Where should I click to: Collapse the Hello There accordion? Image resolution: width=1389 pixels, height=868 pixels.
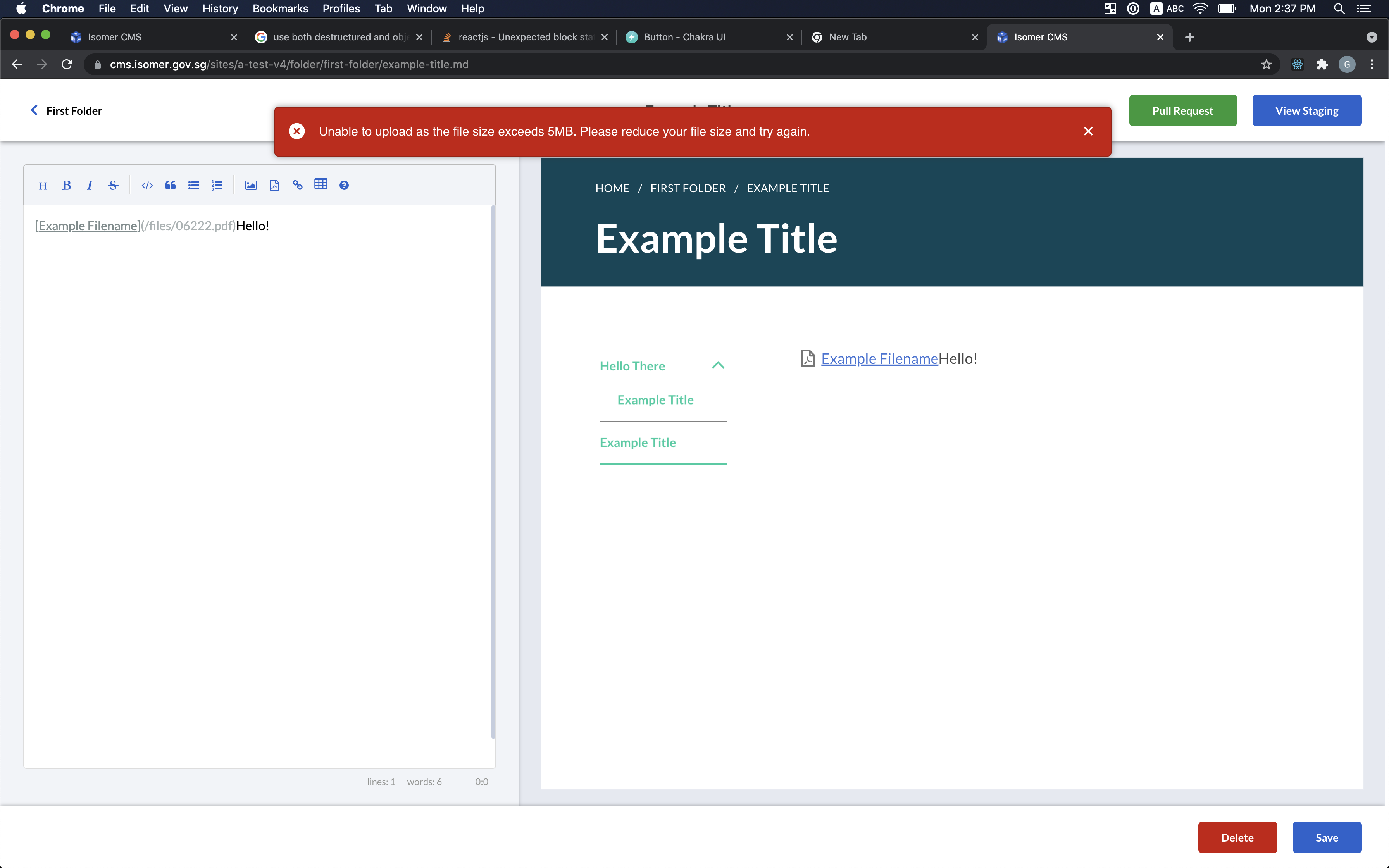pyautogui.click(x=717, y=365)
